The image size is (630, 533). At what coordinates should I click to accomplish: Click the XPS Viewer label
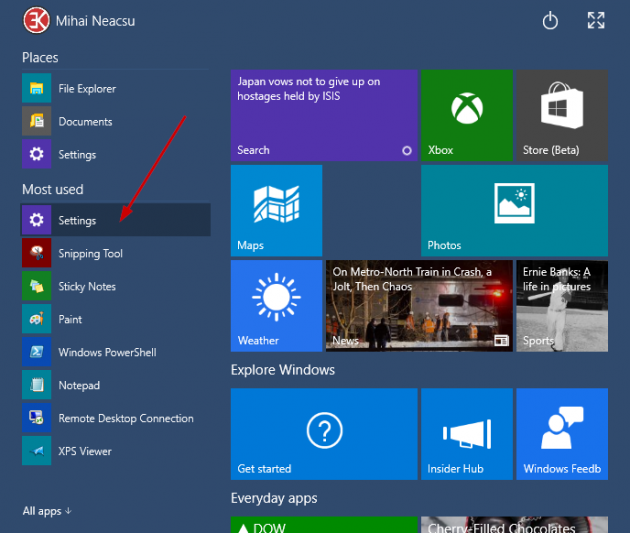[85, 451]
